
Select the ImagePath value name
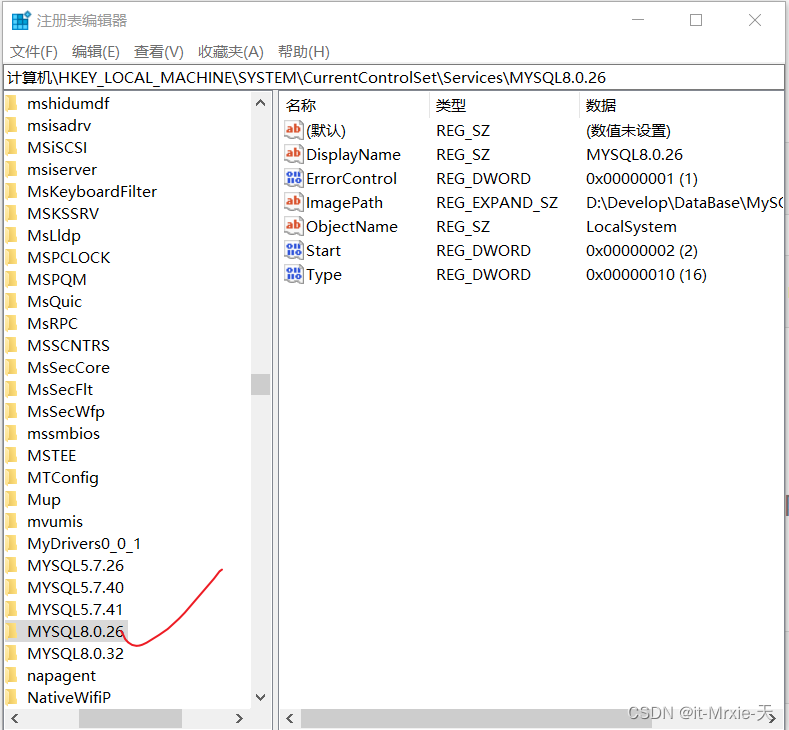coord(344,202)
